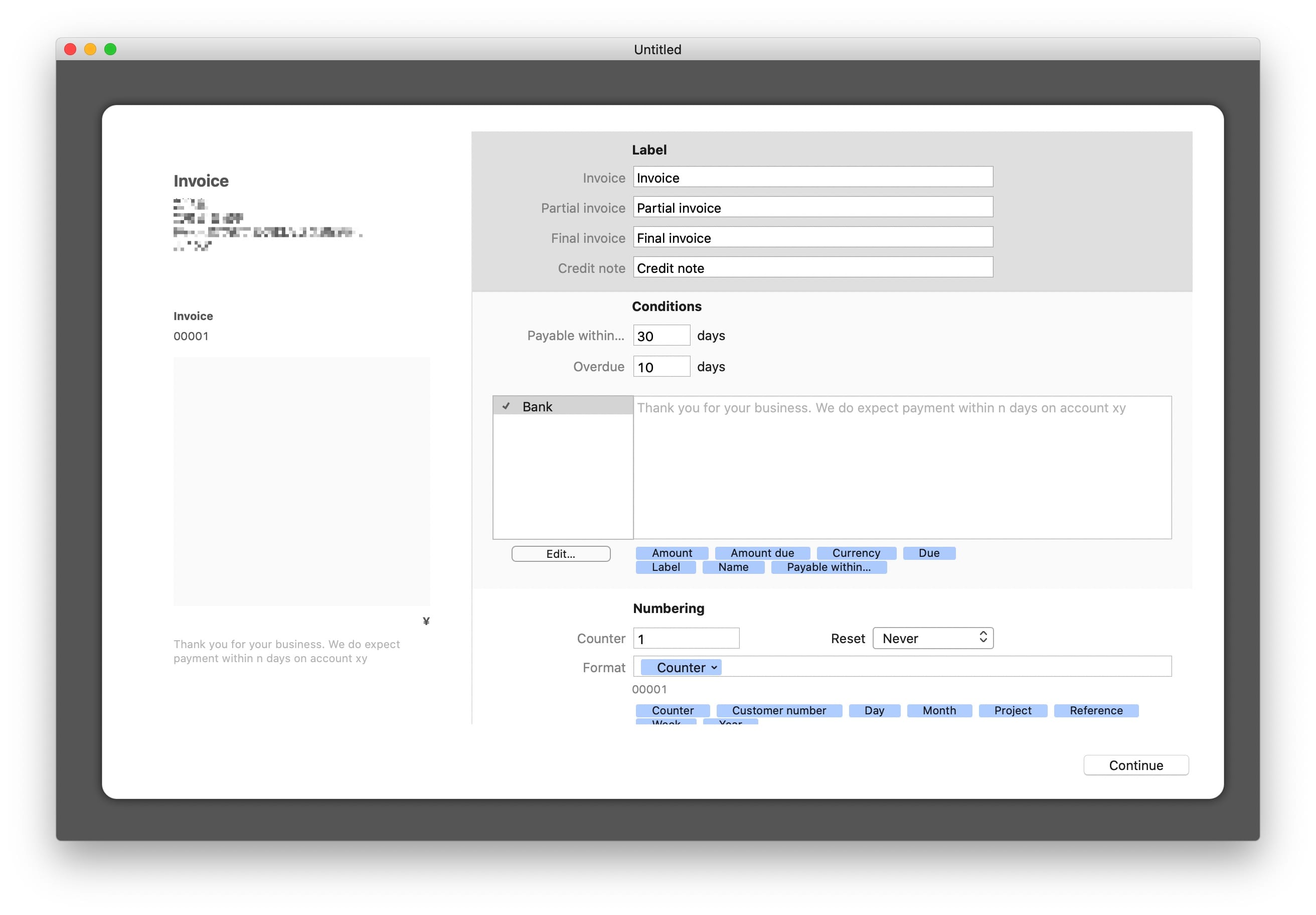Screen dimensions: 1316x915
Task: Click the Reference numbering token
Action: pos(1095,710)
